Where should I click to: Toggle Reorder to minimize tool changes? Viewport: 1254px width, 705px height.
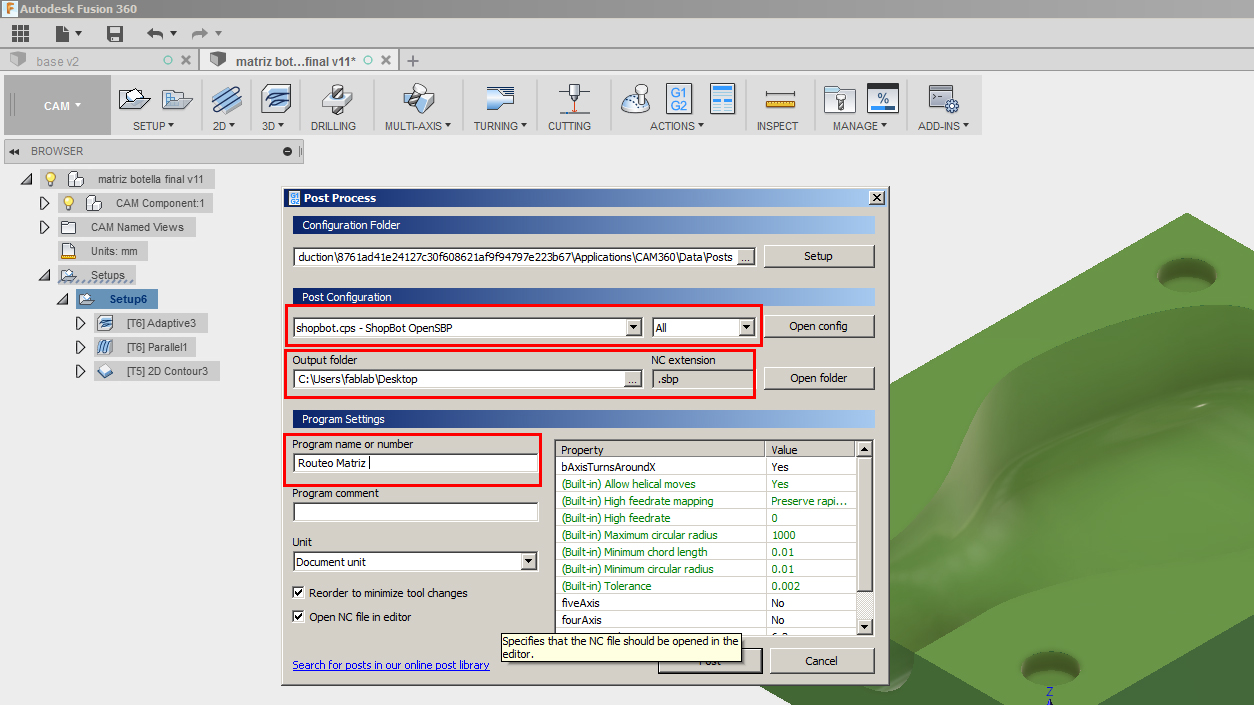point(298,593)
